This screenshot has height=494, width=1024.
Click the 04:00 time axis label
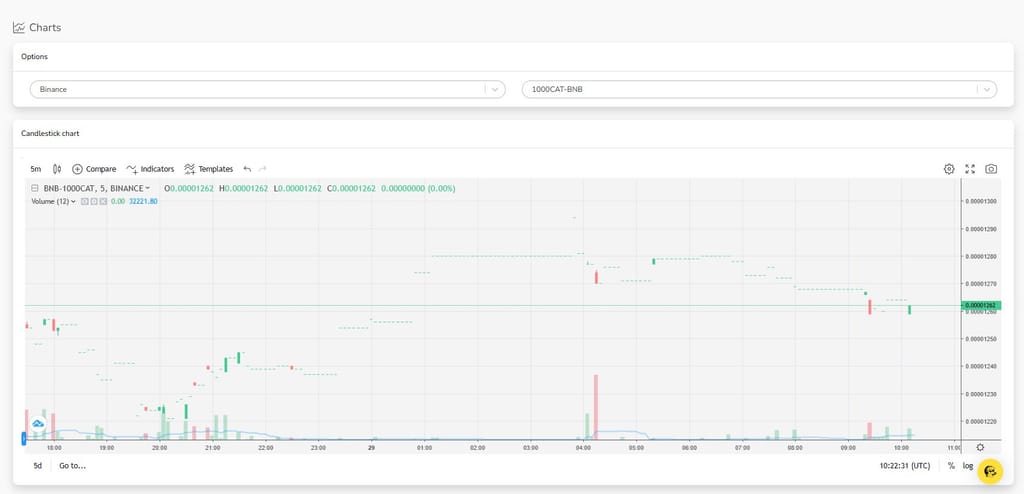click(583, 448)
